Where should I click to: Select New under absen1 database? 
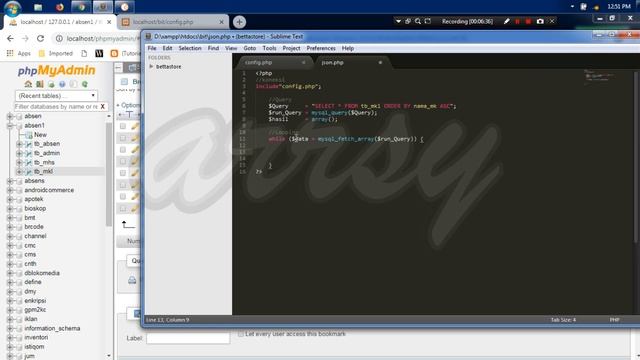tap(40, 135)
